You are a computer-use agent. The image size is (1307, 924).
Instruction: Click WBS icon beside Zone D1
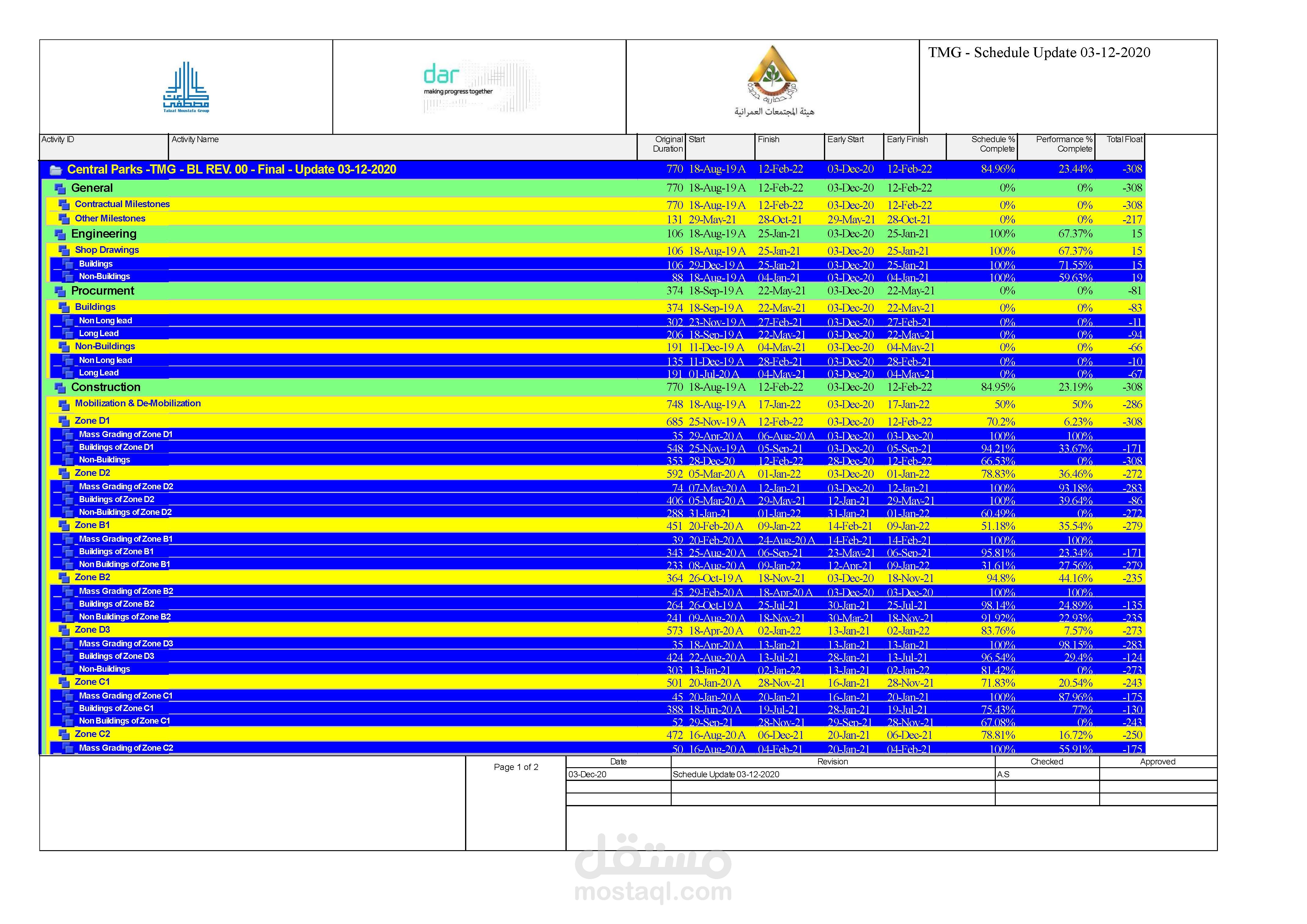click(64, 422)
